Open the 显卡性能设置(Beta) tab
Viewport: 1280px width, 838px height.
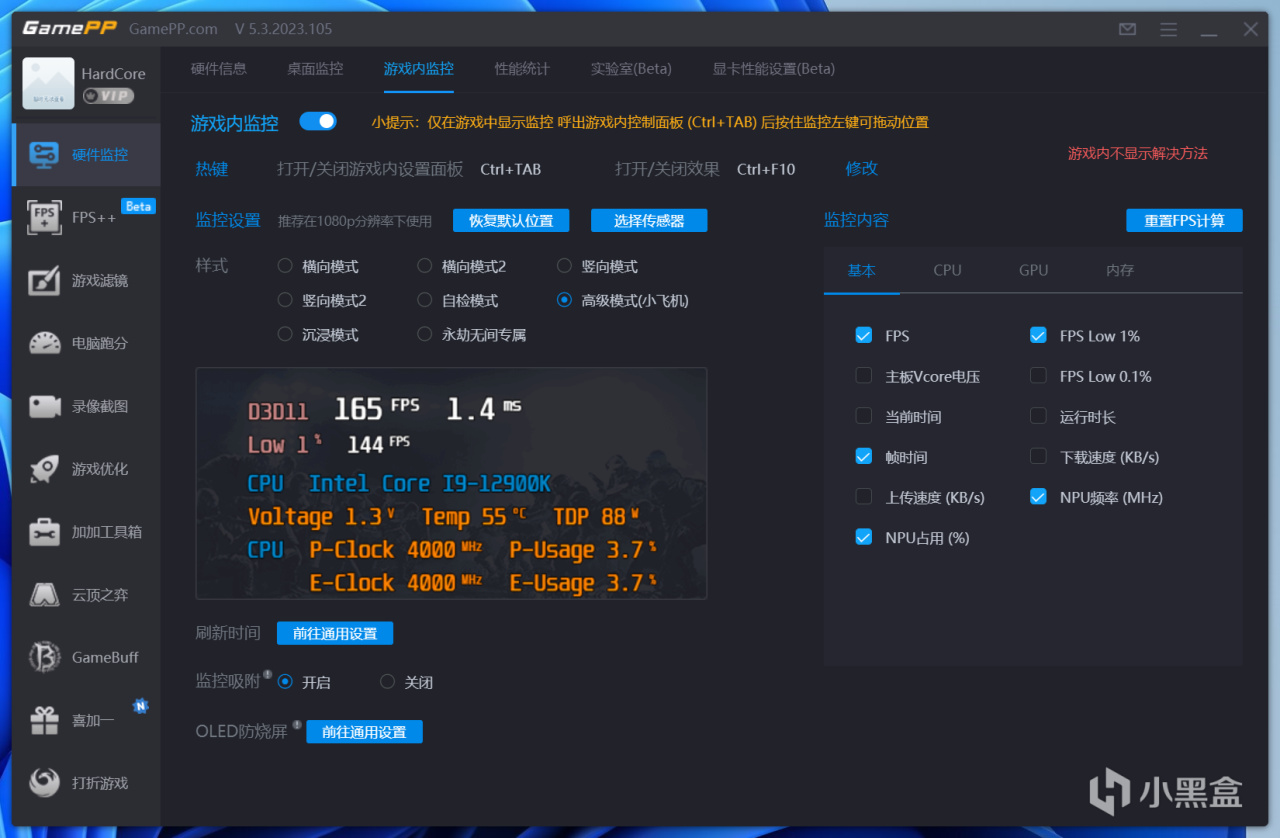click(x=773, y=69)
